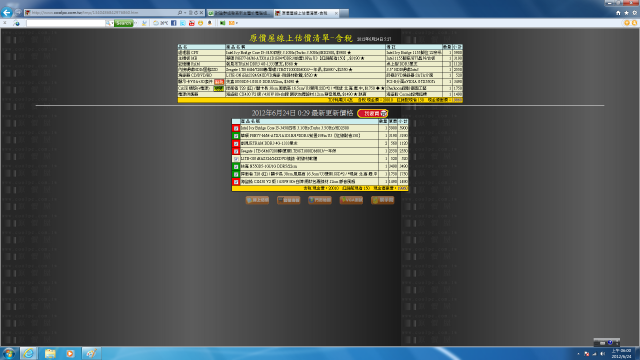The image size is (640, 360).
Task: Show hidden tray icons arrow
Action: [x=578, y=354]
